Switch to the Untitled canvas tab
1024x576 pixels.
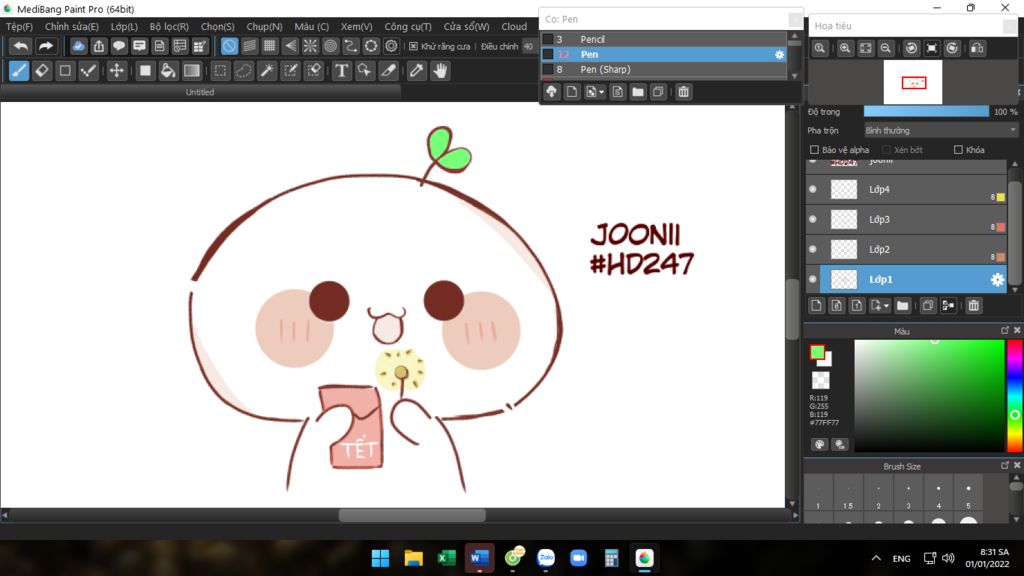click(200, 92)
